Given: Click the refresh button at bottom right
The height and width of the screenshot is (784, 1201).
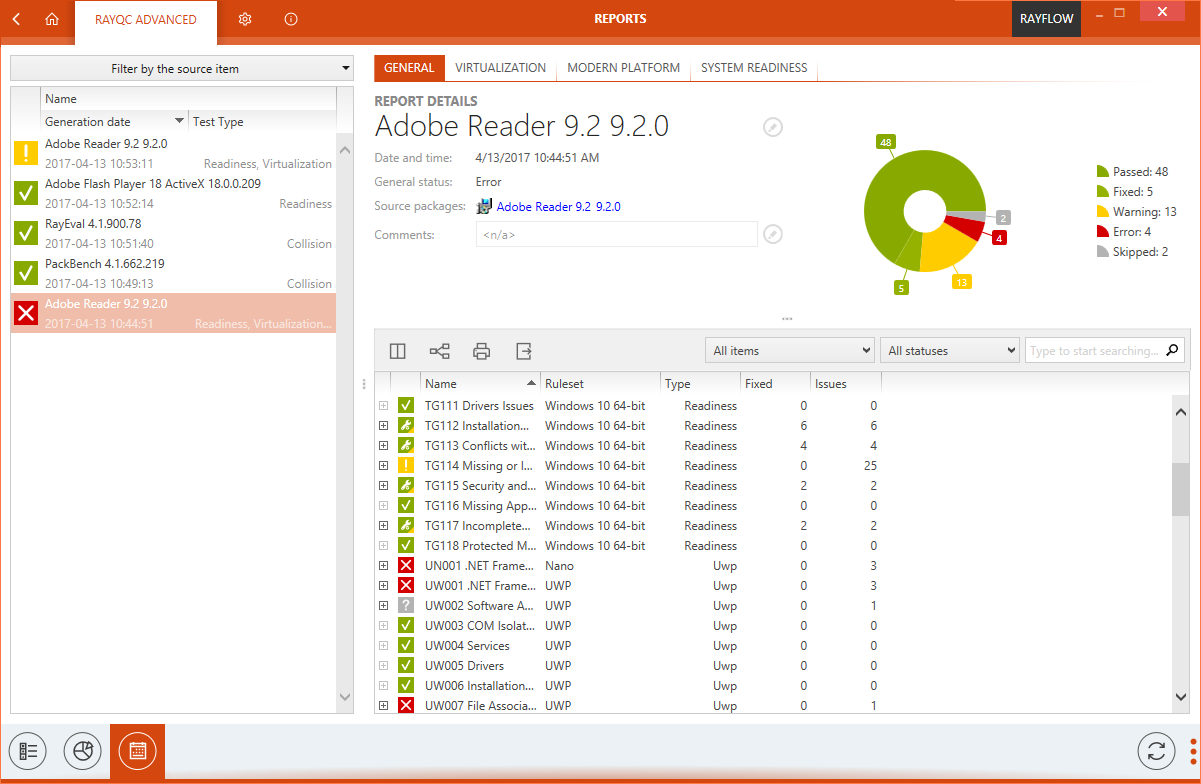Looking at the screenshot, I should (1157, 752).
